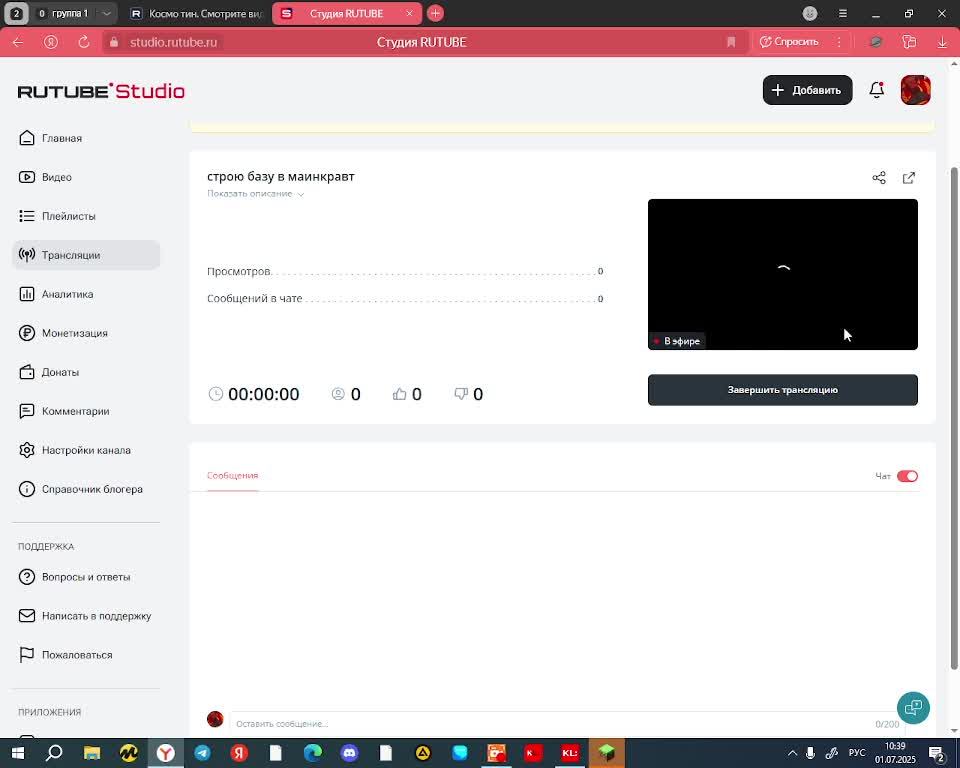Click the Комментарии speech bubble icon
This screenshot has width=960, height=768.
coord(27,411)
